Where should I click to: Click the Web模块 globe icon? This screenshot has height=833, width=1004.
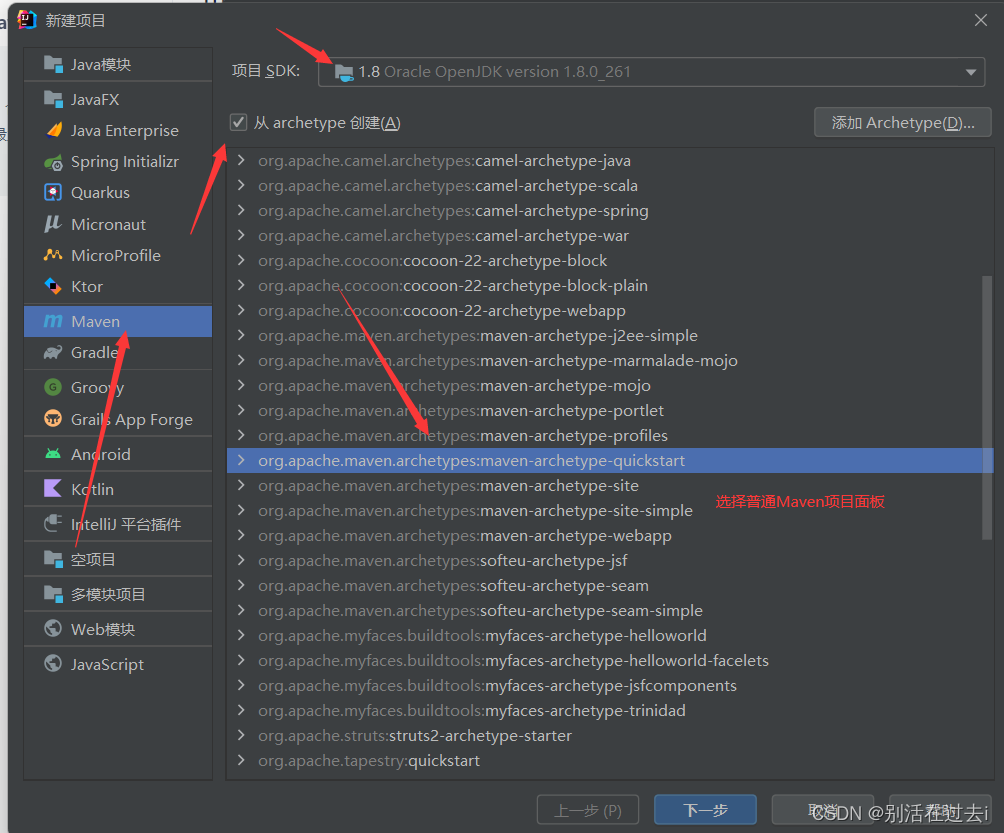click(53, 628)
